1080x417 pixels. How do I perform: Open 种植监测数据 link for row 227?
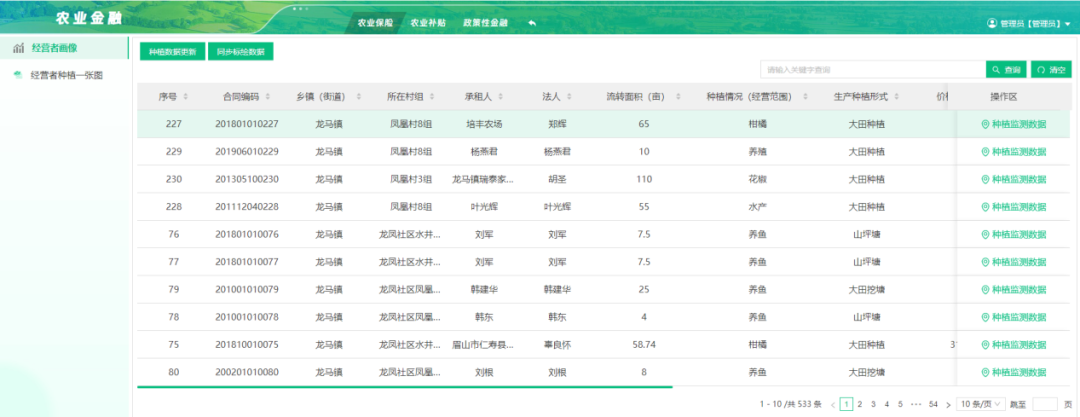[x=1014, y=125]
